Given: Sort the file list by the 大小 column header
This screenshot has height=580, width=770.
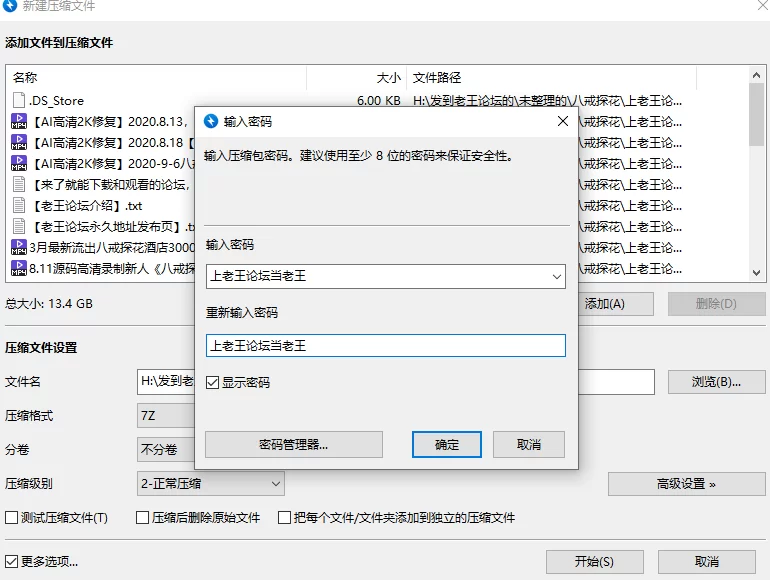Looking at the screenshot, I should (x=355, y=77).
